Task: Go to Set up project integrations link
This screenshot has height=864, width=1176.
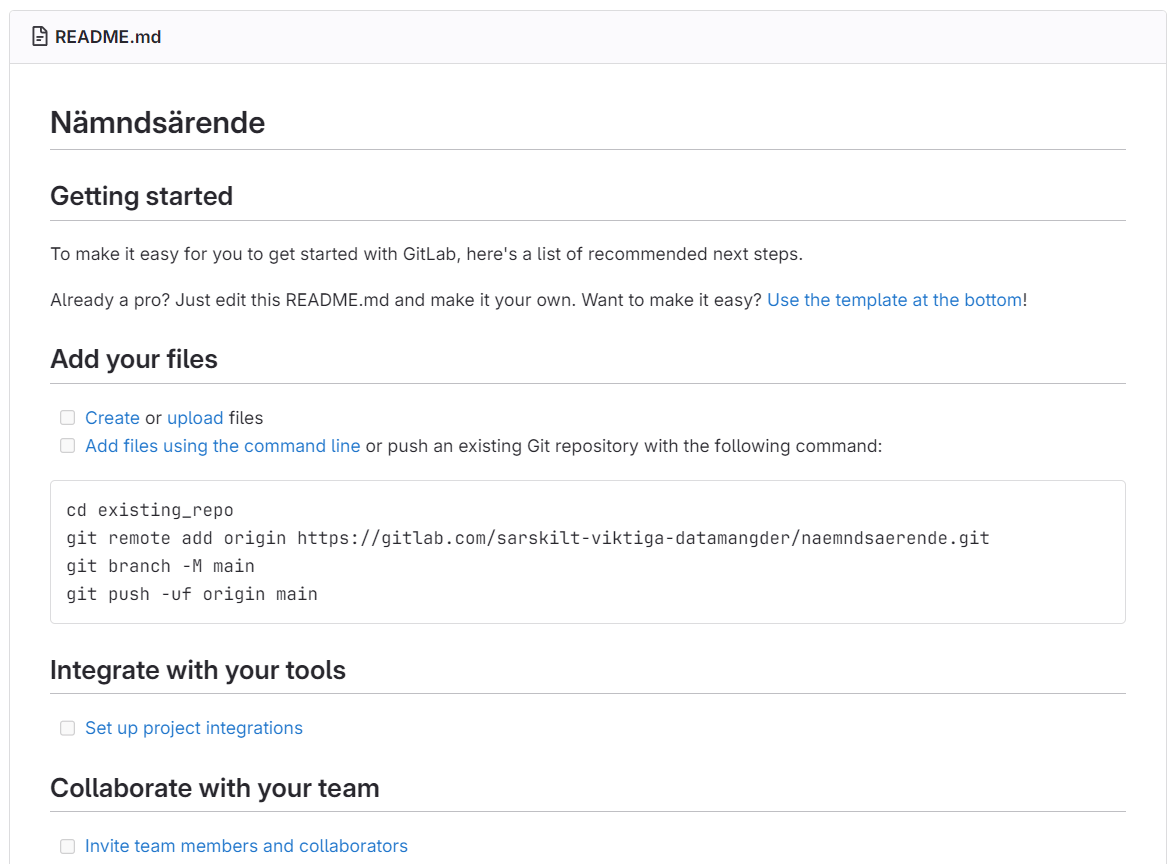Action: point(193,728)
